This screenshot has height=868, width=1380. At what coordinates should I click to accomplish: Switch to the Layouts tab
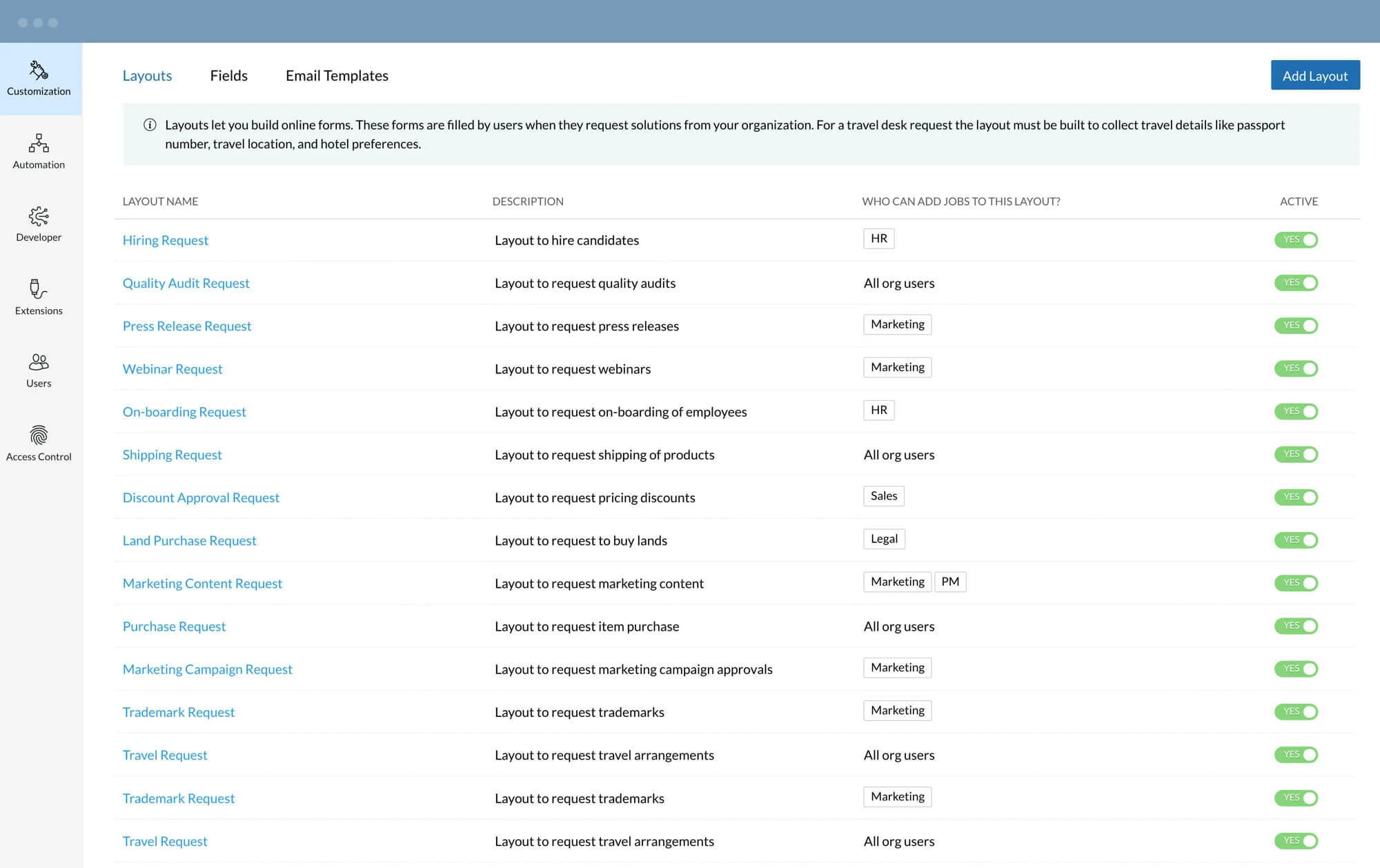(x=147, y=76)
